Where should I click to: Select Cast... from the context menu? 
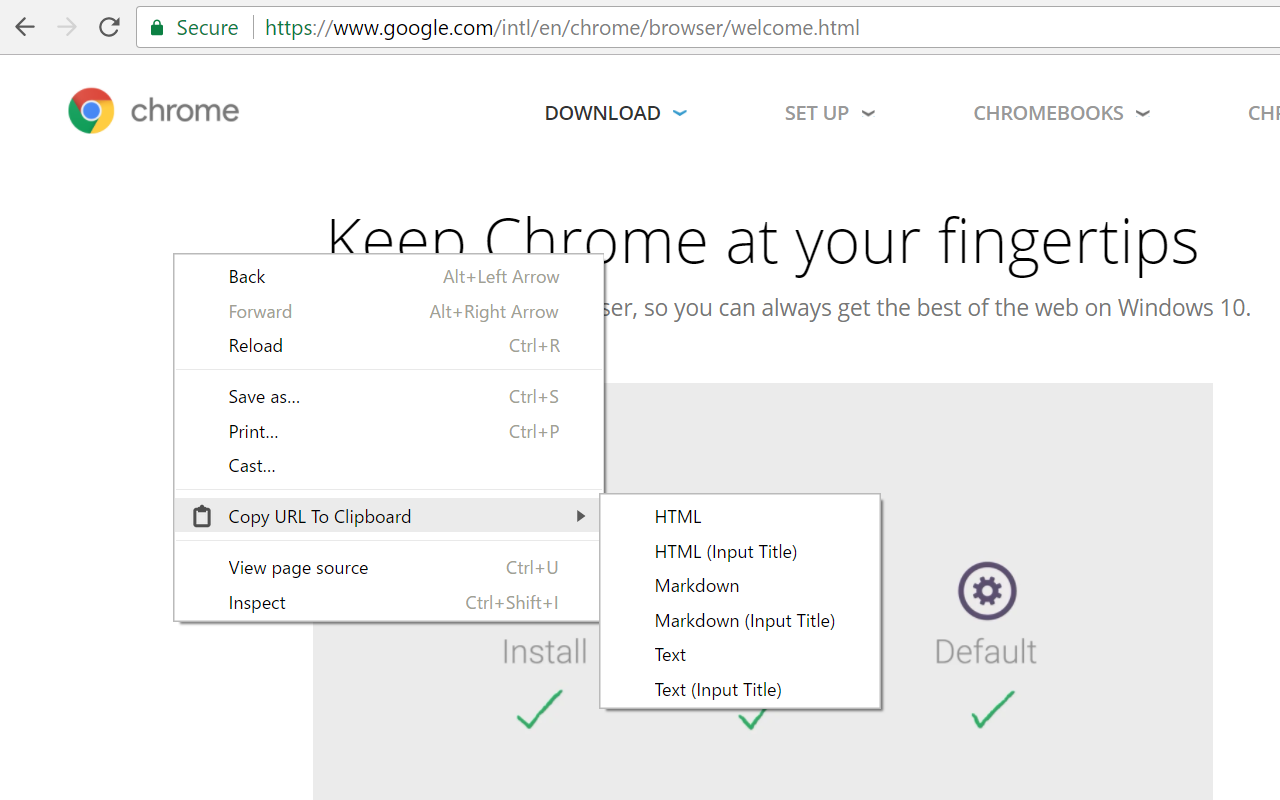click(x=389, y=466)
